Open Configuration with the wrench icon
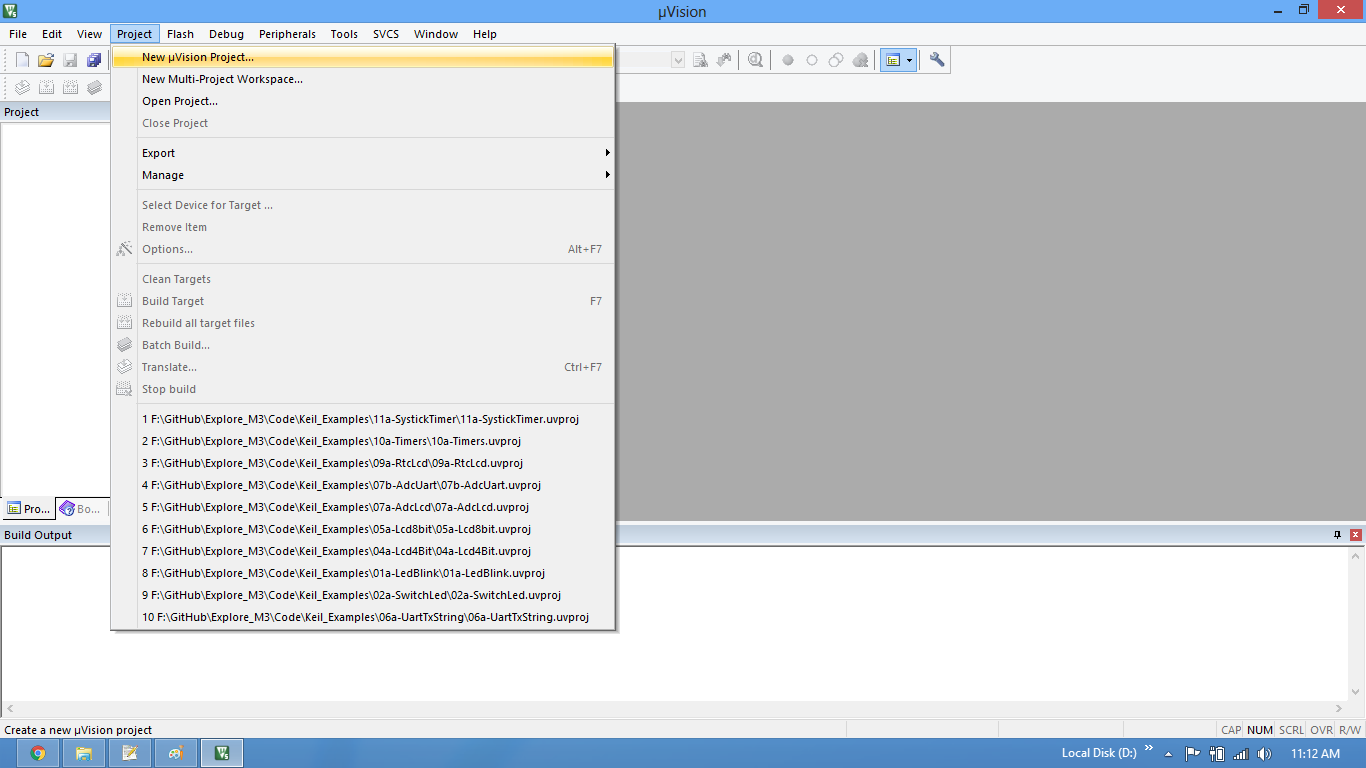Viewport: 1366px width, 768px height. point(937,60)
